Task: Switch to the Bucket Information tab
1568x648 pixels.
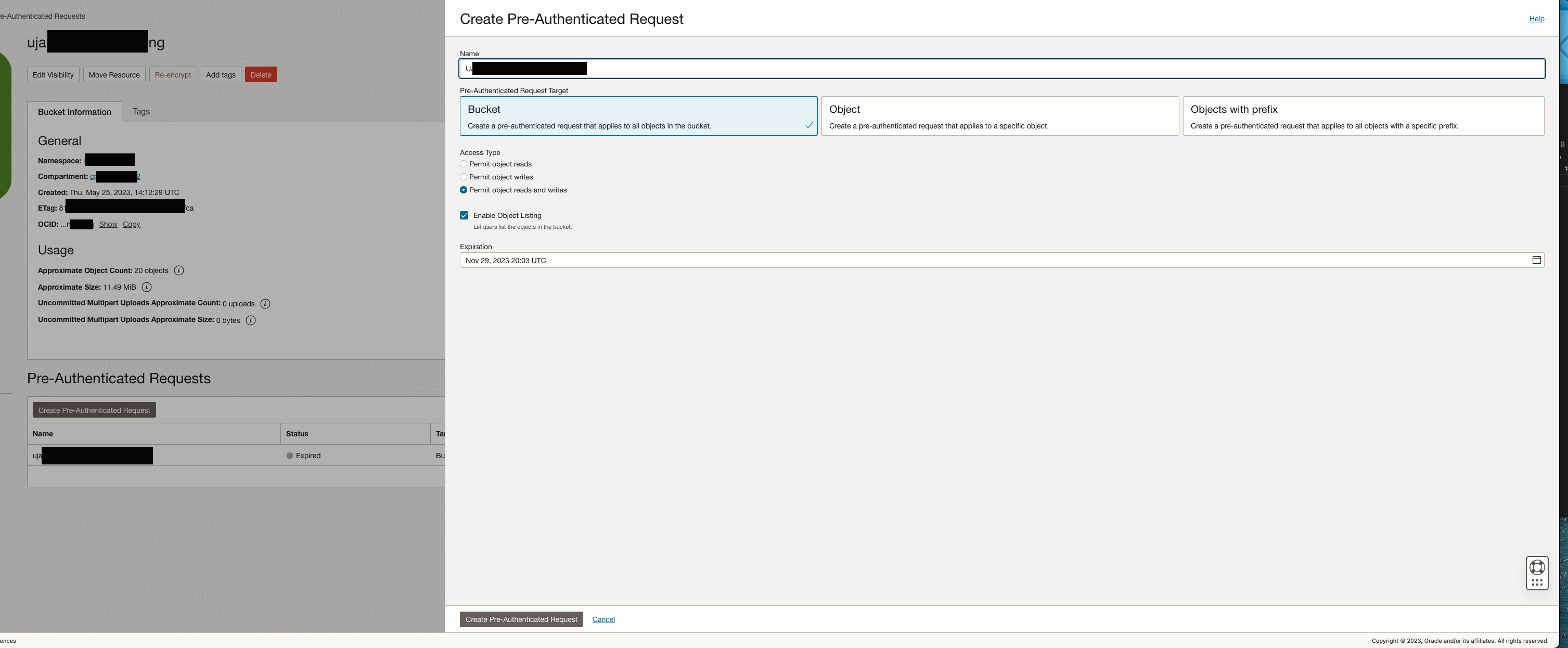Action: (x=74, y=111)
